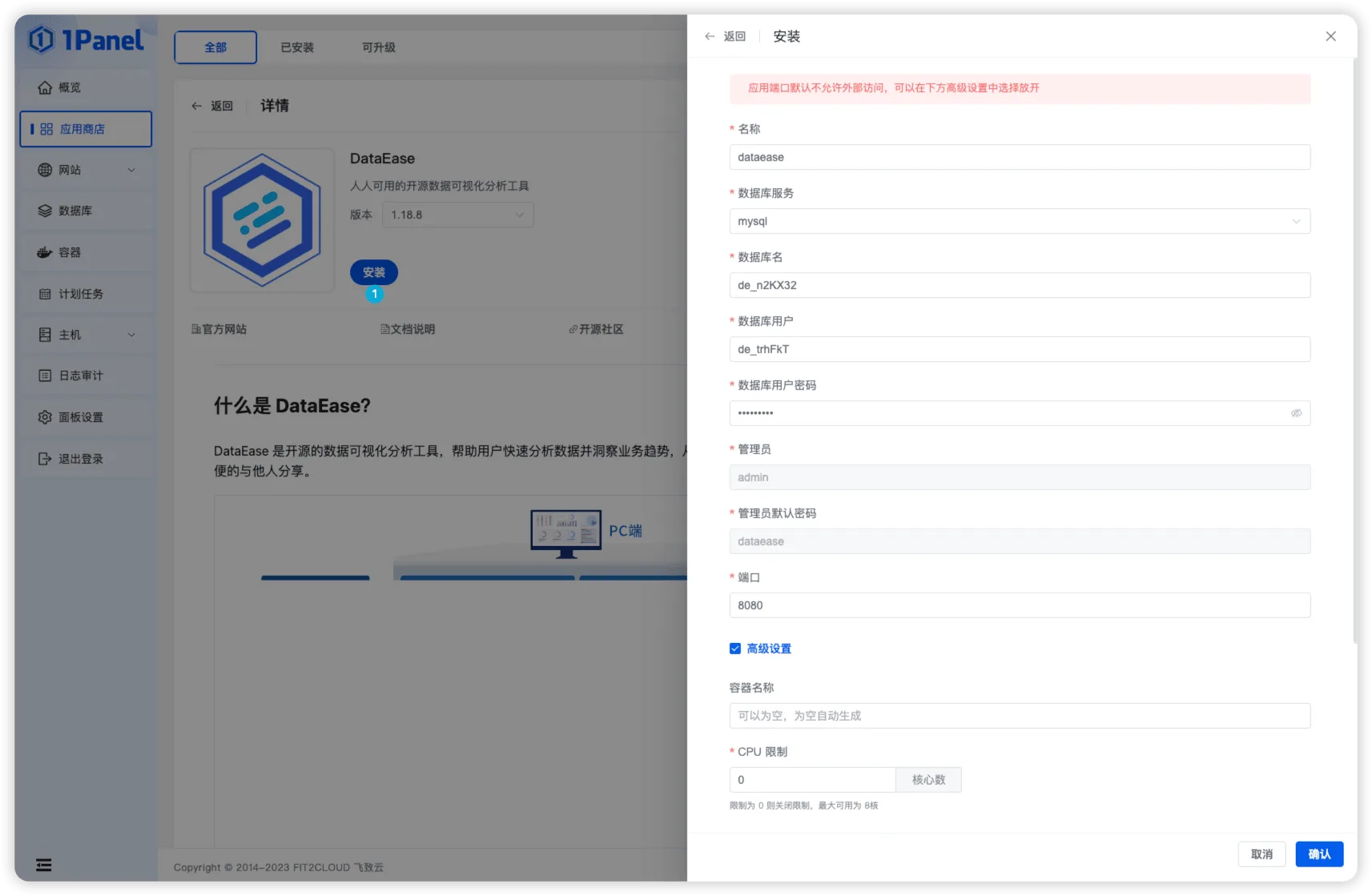Click the calendar icon beside 计划任务
Viewport: 1372px width, 896px height.
click(x=45, y=294)
